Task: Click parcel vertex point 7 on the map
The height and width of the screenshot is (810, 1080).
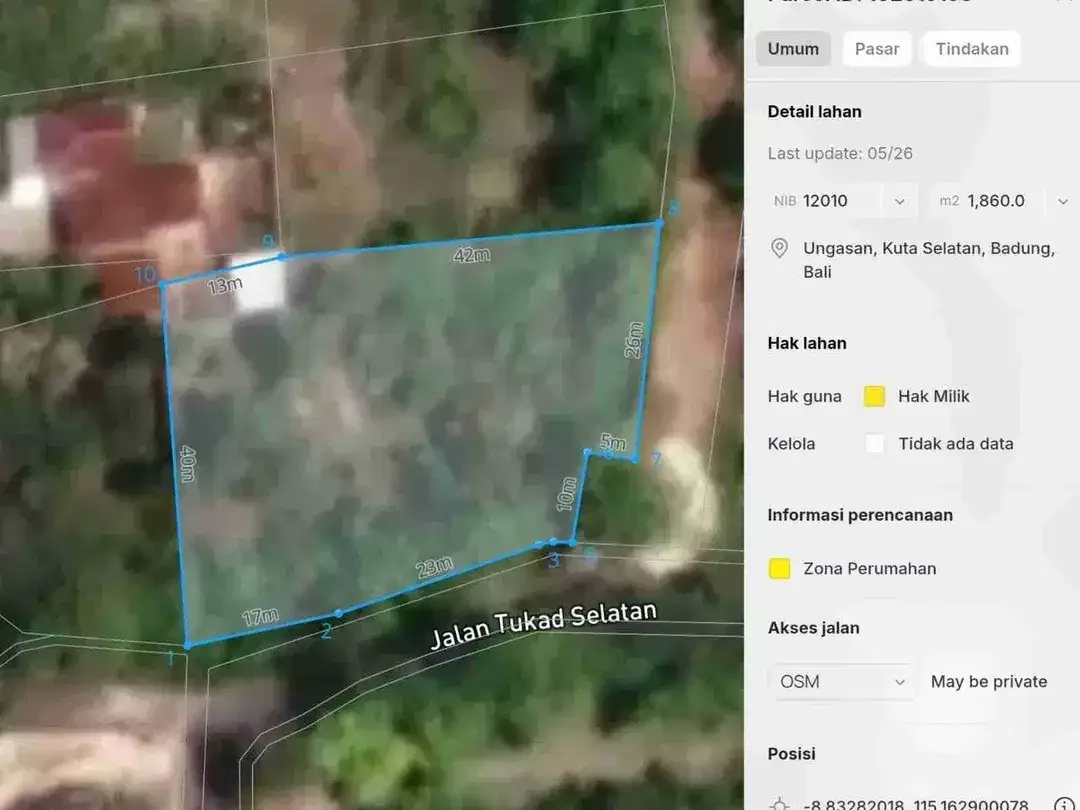Action: point(635,459)
